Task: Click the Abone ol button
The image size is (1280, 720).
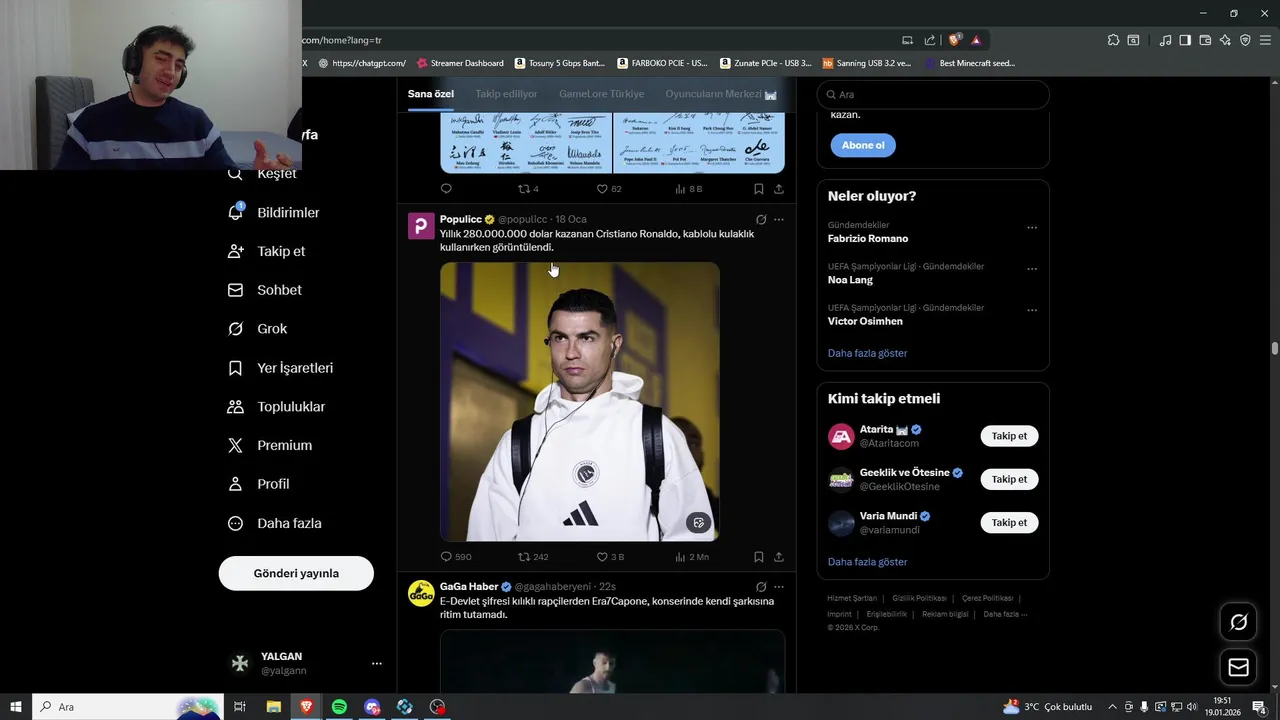Action: coord(863,145)
